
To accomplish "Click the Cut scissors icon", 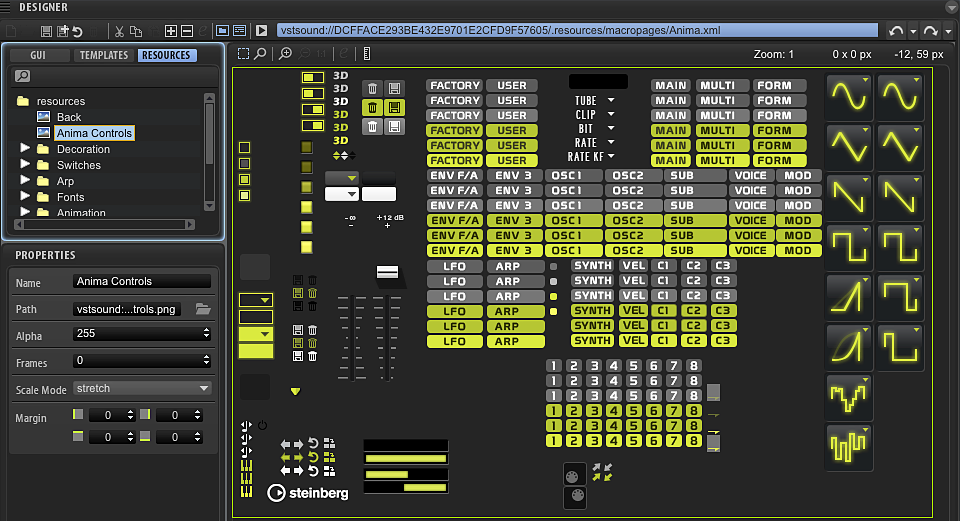I will pyautogui.click(x=119, y=31).
